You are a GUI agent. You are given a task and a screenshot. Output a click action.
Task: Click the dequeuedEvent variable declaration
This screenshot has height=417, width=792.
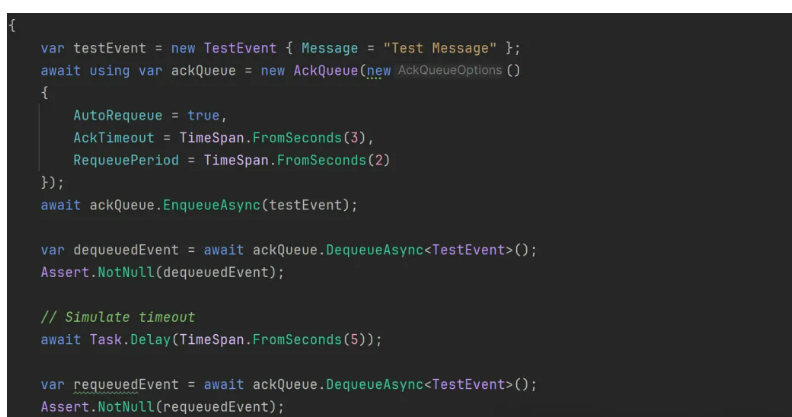[126, 250]
